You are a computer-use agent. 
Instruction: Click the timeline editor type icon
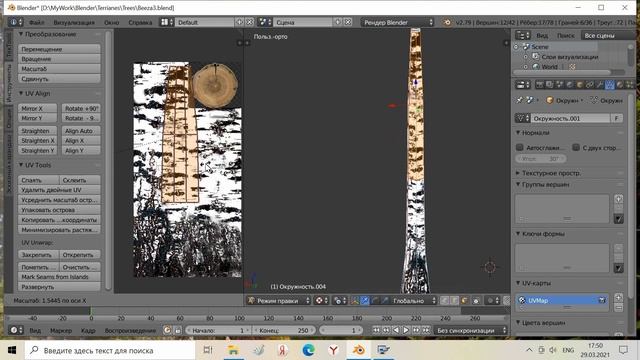16,330
